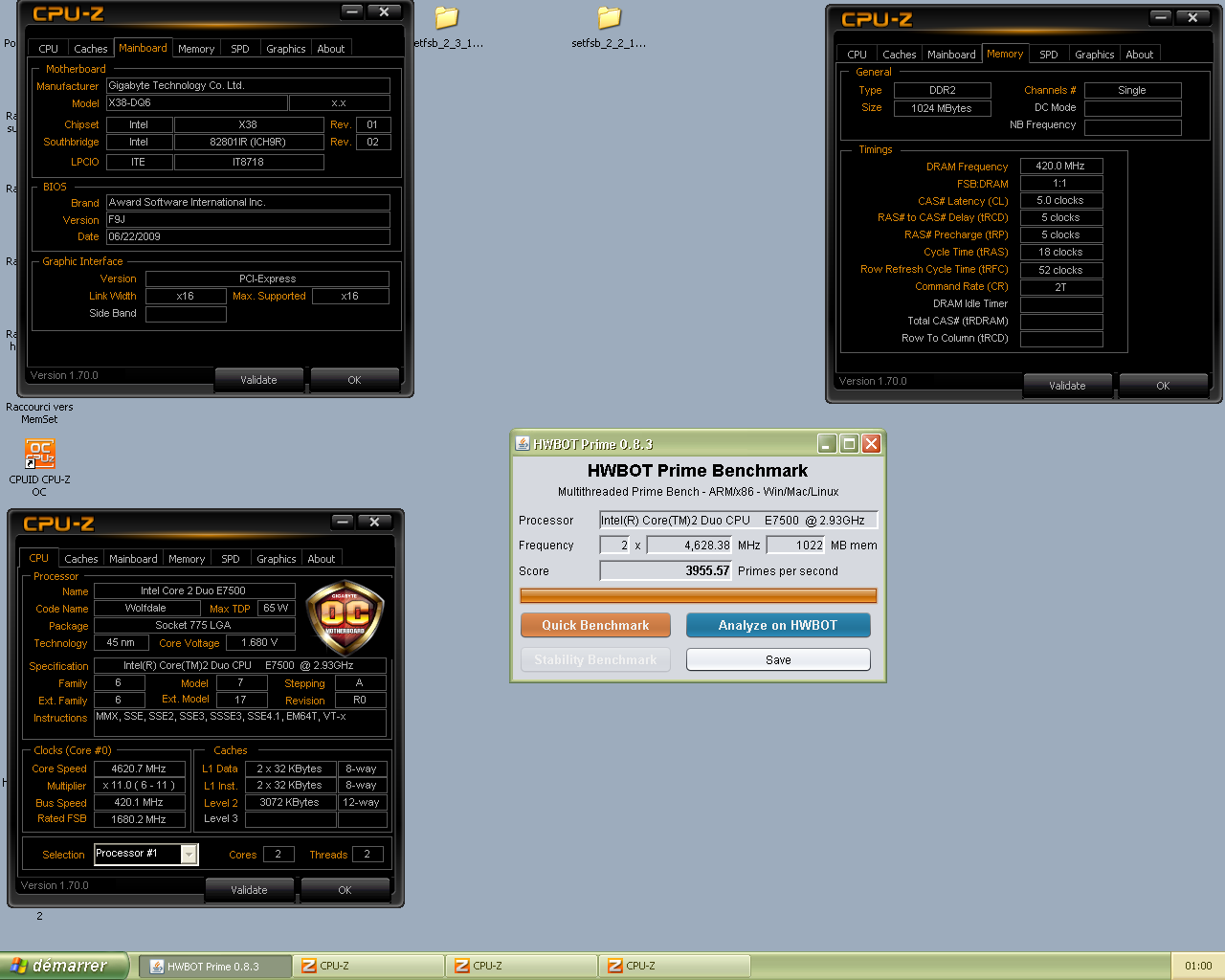Screen dimensions: 1225x980
Task: Click the taskbar clock showing 01:00
Action: pos(1198,967)
